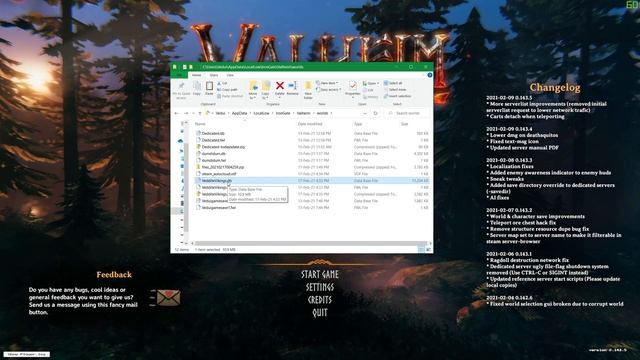Click the Refresh button by address bar
640x360 pixels.
(376, 113)
